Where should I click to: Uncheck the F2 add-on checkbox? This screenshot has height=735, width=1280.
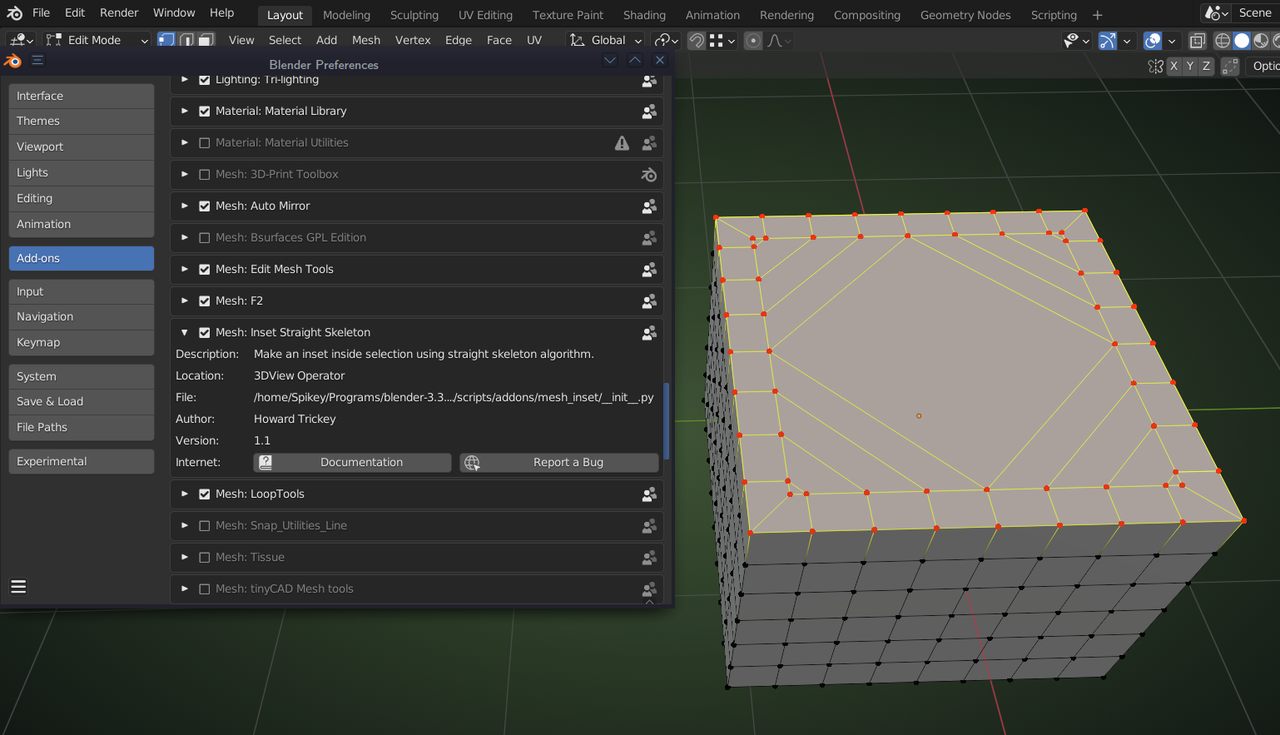pos(205,301)
